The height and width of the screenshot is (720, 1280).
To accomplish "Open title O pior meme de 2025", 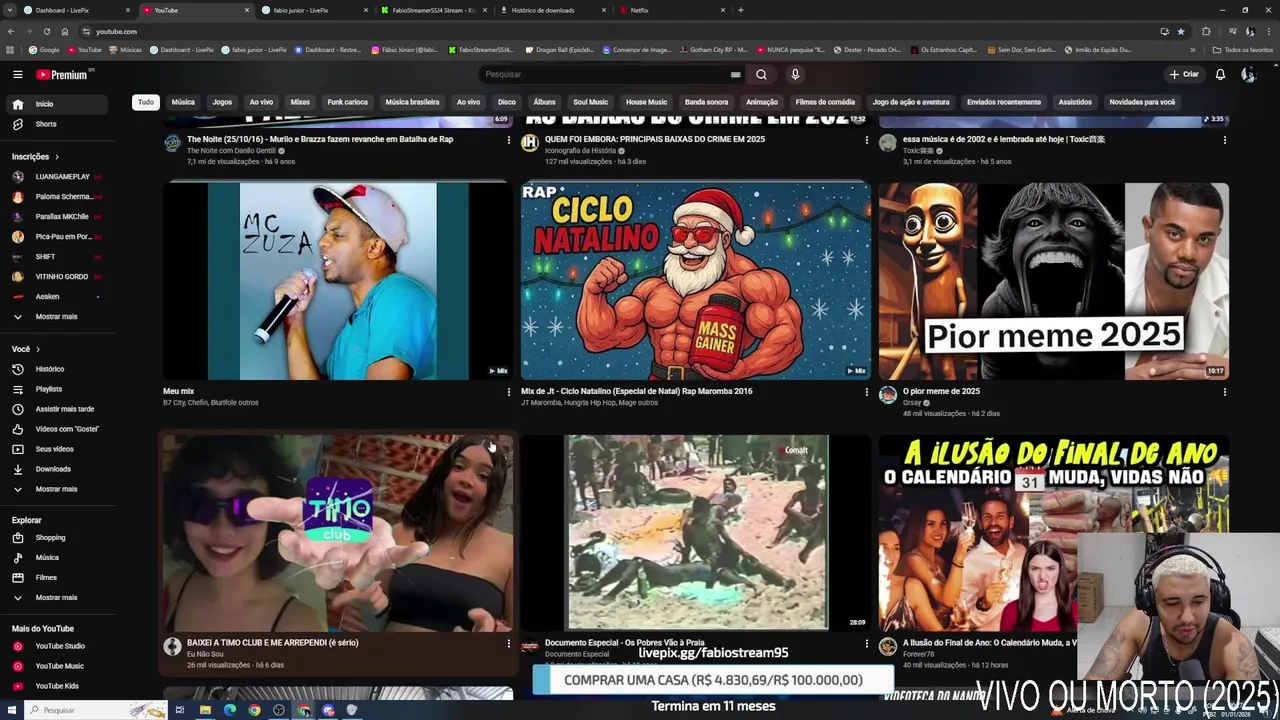I will (941, 391).
